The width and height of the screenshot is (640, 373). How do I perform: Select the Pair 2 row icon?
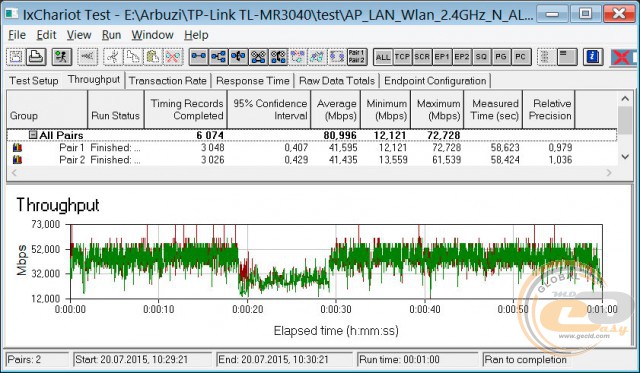point(17,160)
